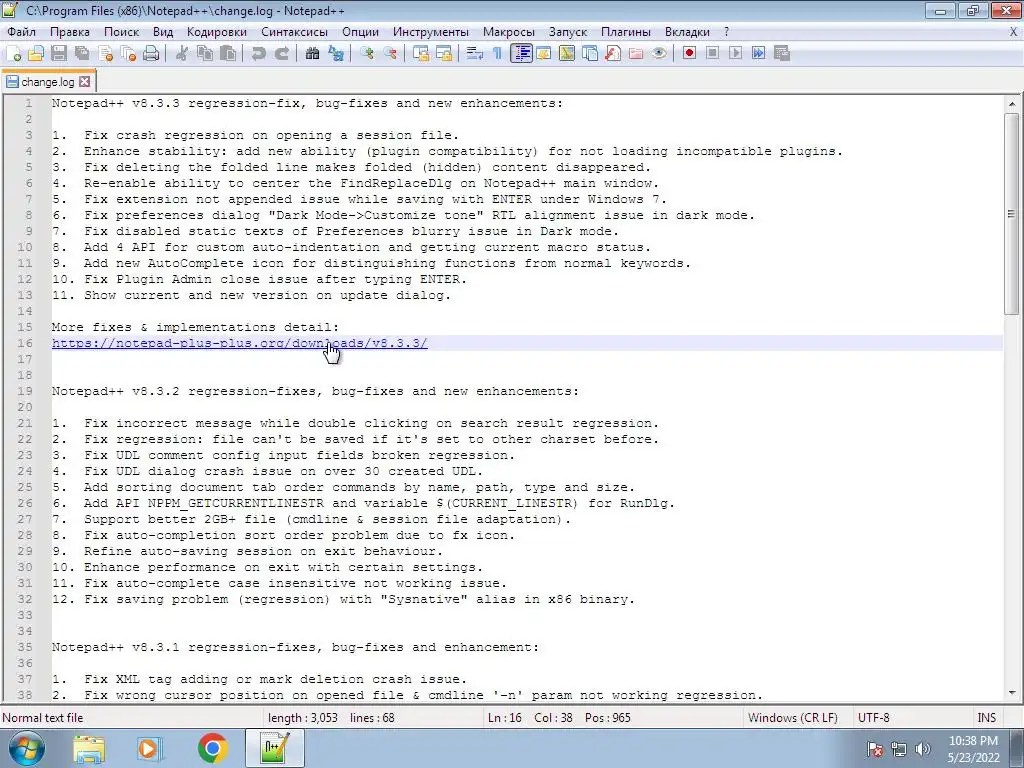1024x768 pixels.
Task: Click Run Macro Multiple Times icon
Action: click(758, 54)
